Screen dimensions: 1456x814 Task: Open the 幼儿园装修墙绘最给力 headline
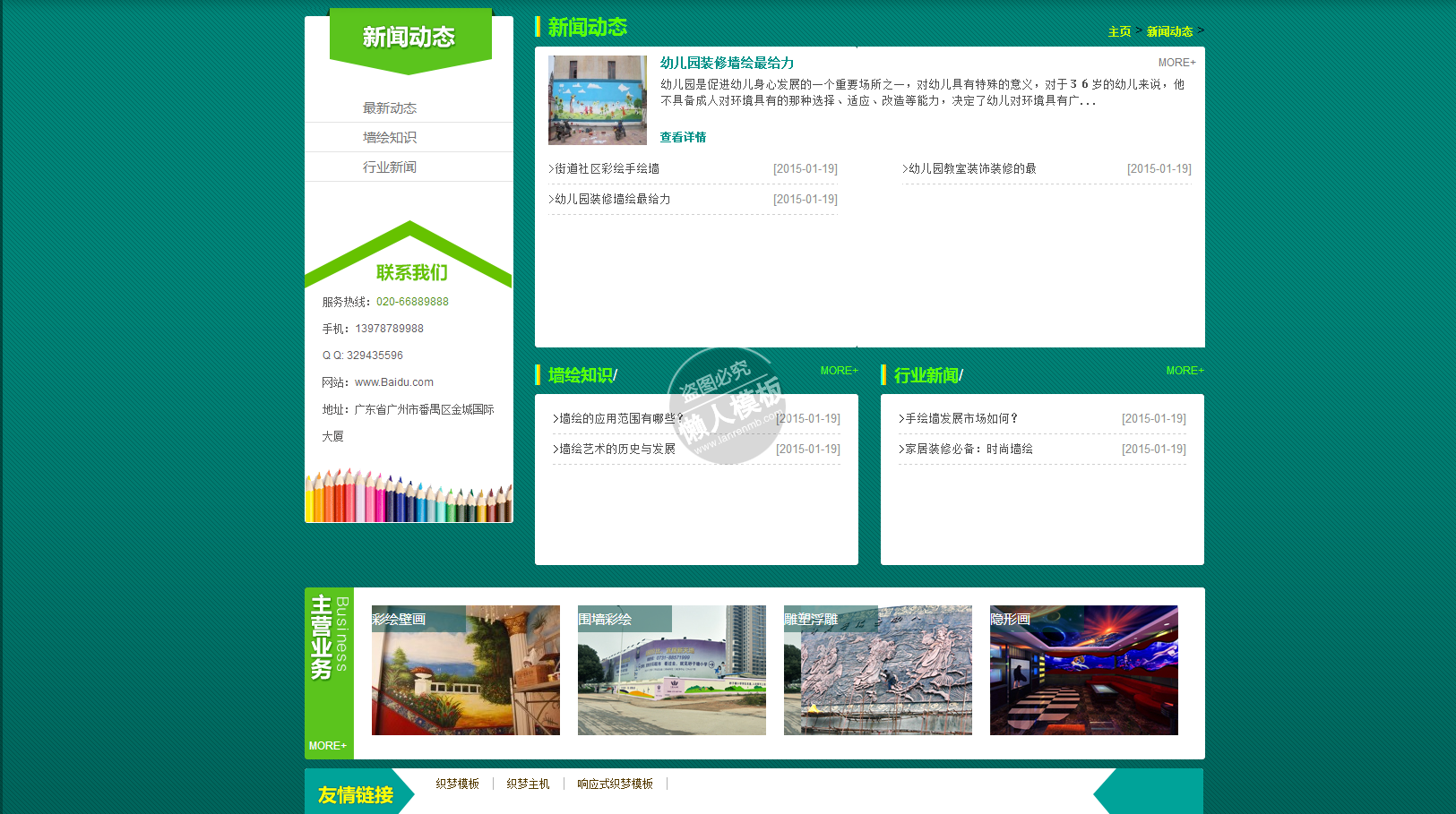pyautogui.click(x=727, y=63)
